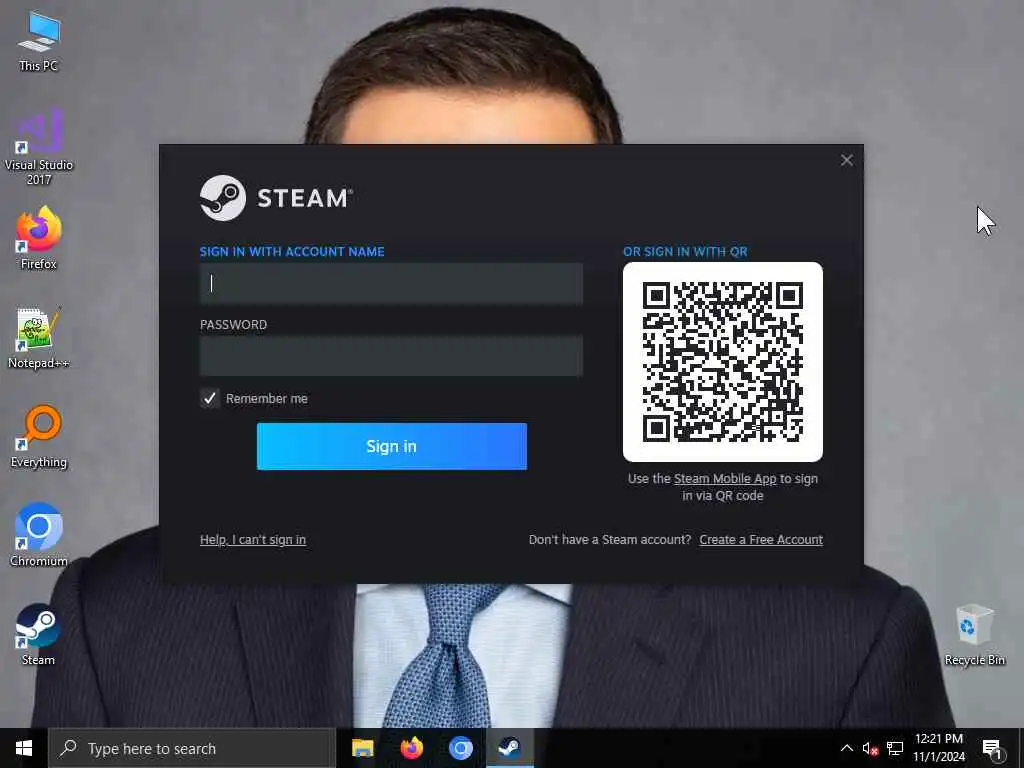Image resolution: width=1024 pixels, height=768 pixels.
Task: Open the Create a Free Account link
Action: (x=761, y=540)
